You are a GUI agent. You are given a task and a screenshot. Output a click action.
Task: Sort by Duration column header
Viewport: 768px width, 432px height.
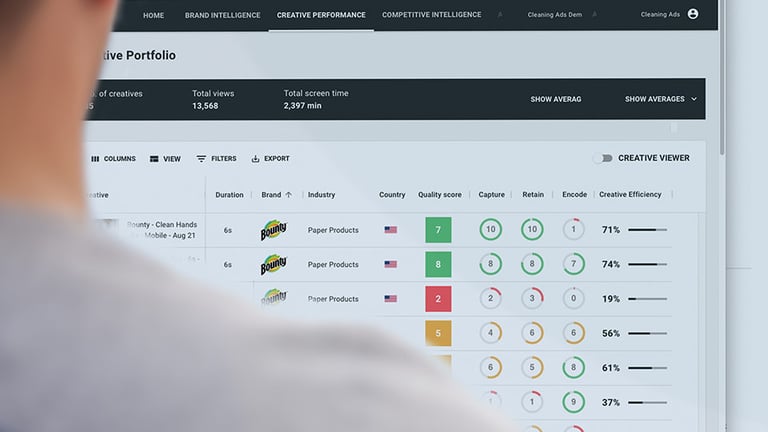pos(229,194)
